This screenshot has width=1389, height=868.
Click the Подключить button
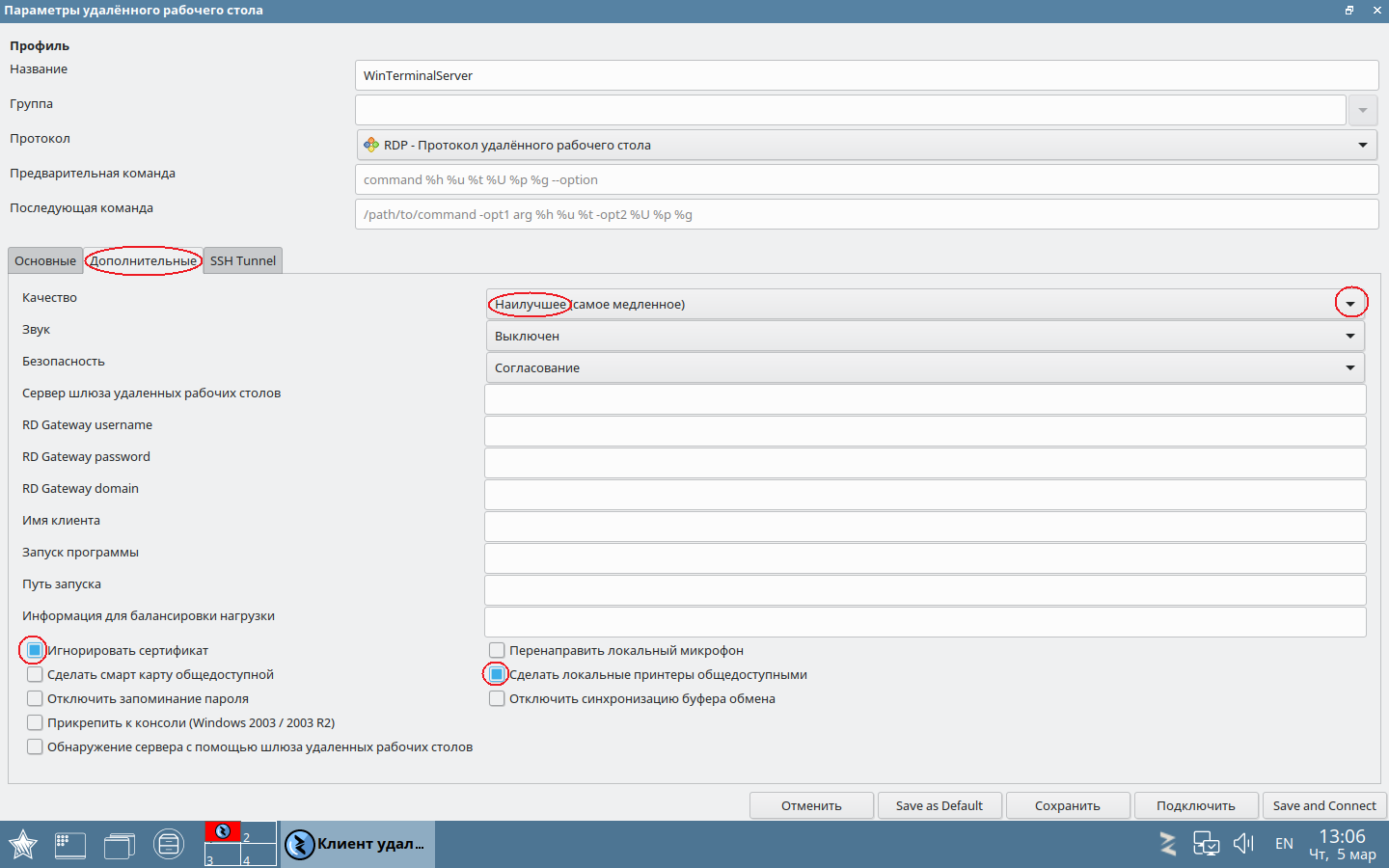(1196, 805)
